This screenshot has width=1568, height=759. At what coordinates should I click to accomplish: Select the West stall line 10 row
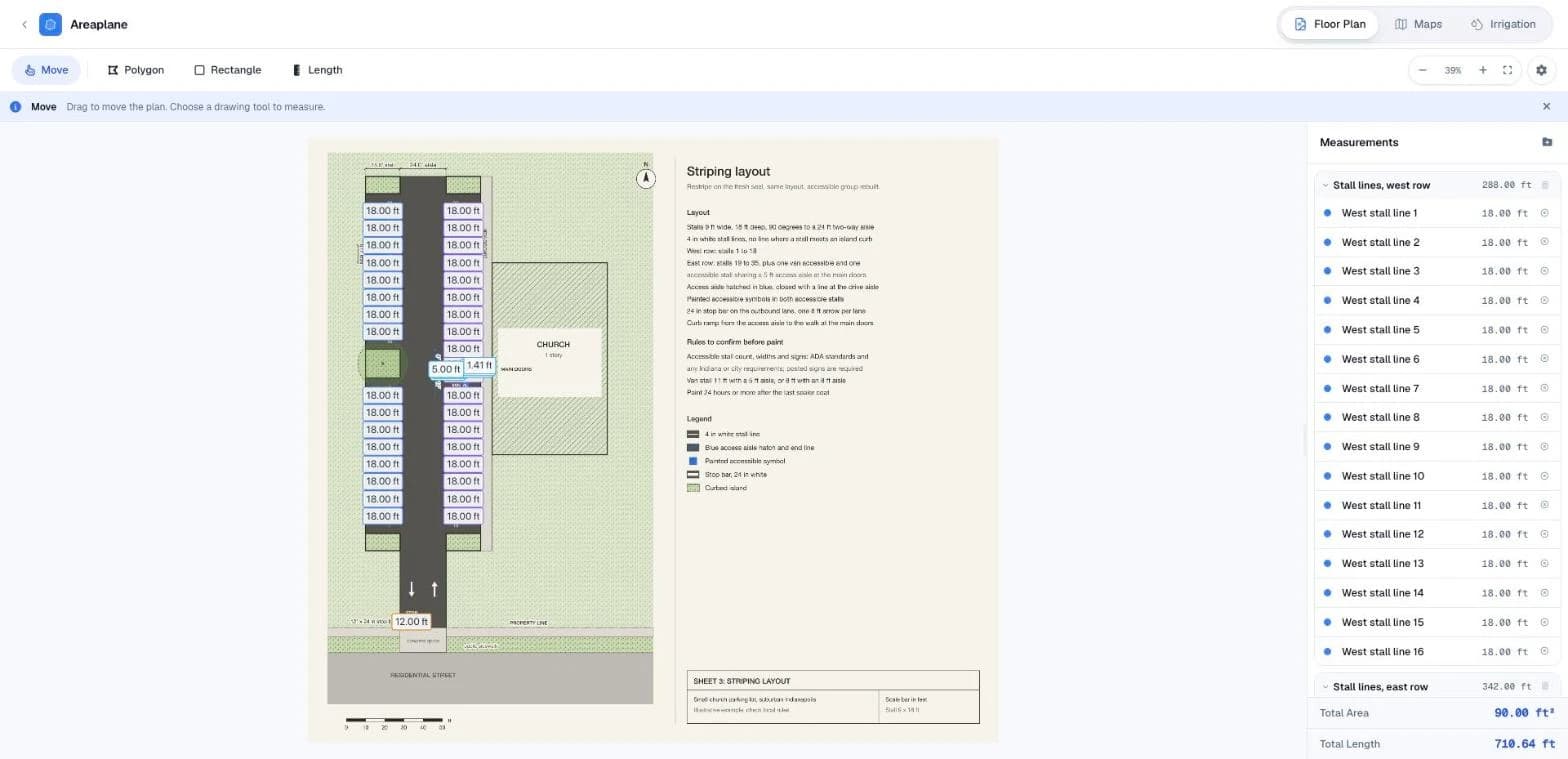(1436, 476)
